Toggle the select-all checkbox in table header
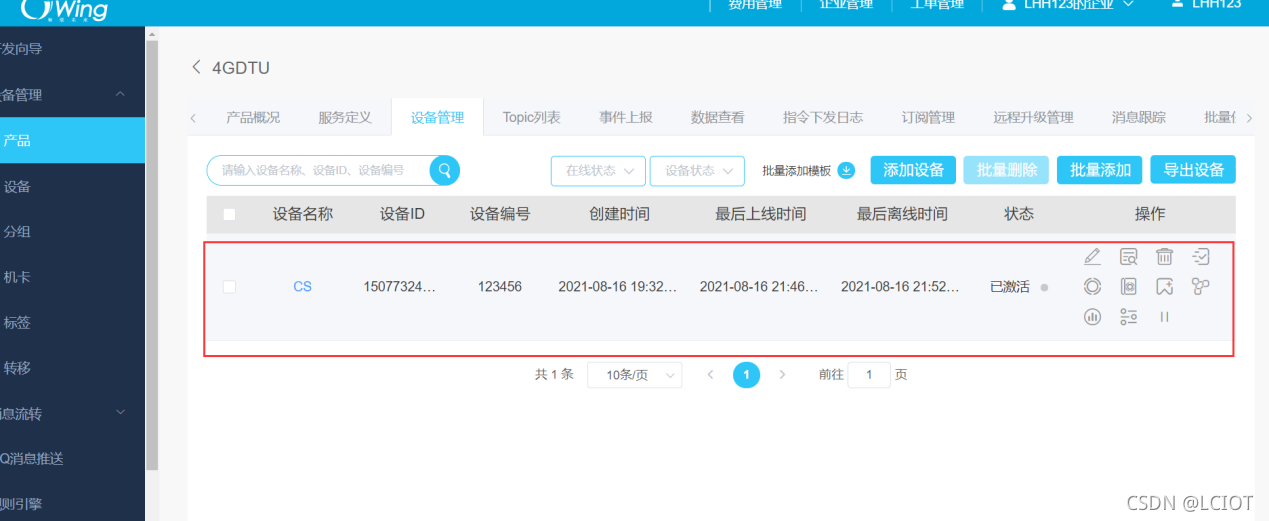 coord(230,214)
